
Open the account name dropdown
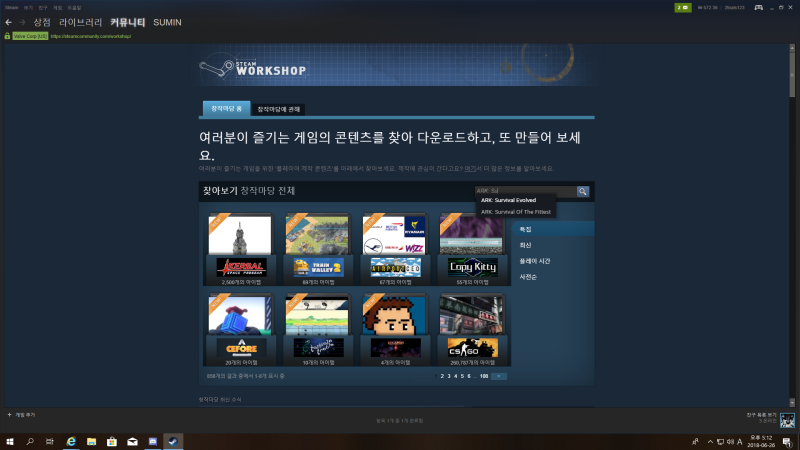click(x=735, y=8)
